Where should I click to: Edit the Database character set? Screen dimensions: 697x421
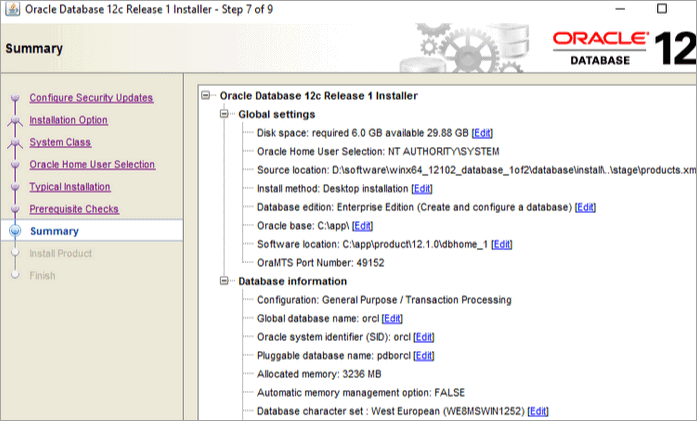click(x=538, y=411)
